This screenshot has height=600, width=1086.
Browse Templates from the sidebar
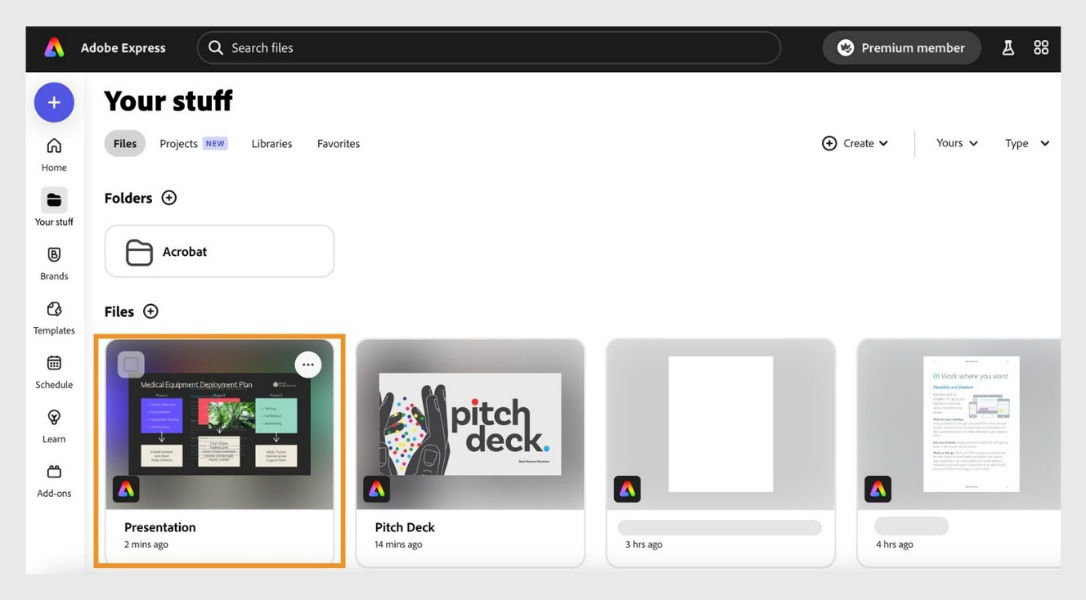pos(53,315)
